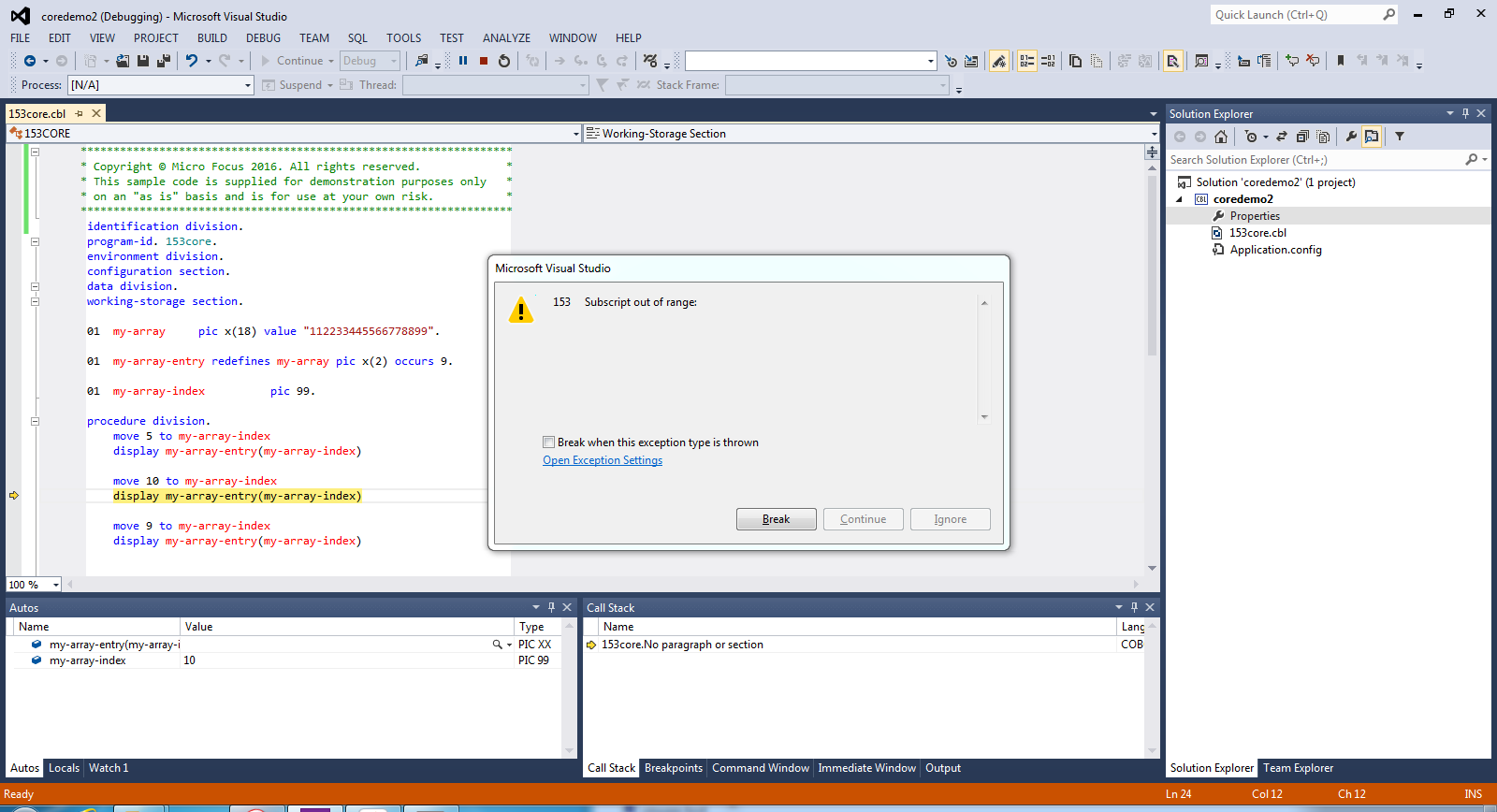Open the editor zoom level dropdown
This screenshot has height=812, width=1497.
(x=55, y=585)
